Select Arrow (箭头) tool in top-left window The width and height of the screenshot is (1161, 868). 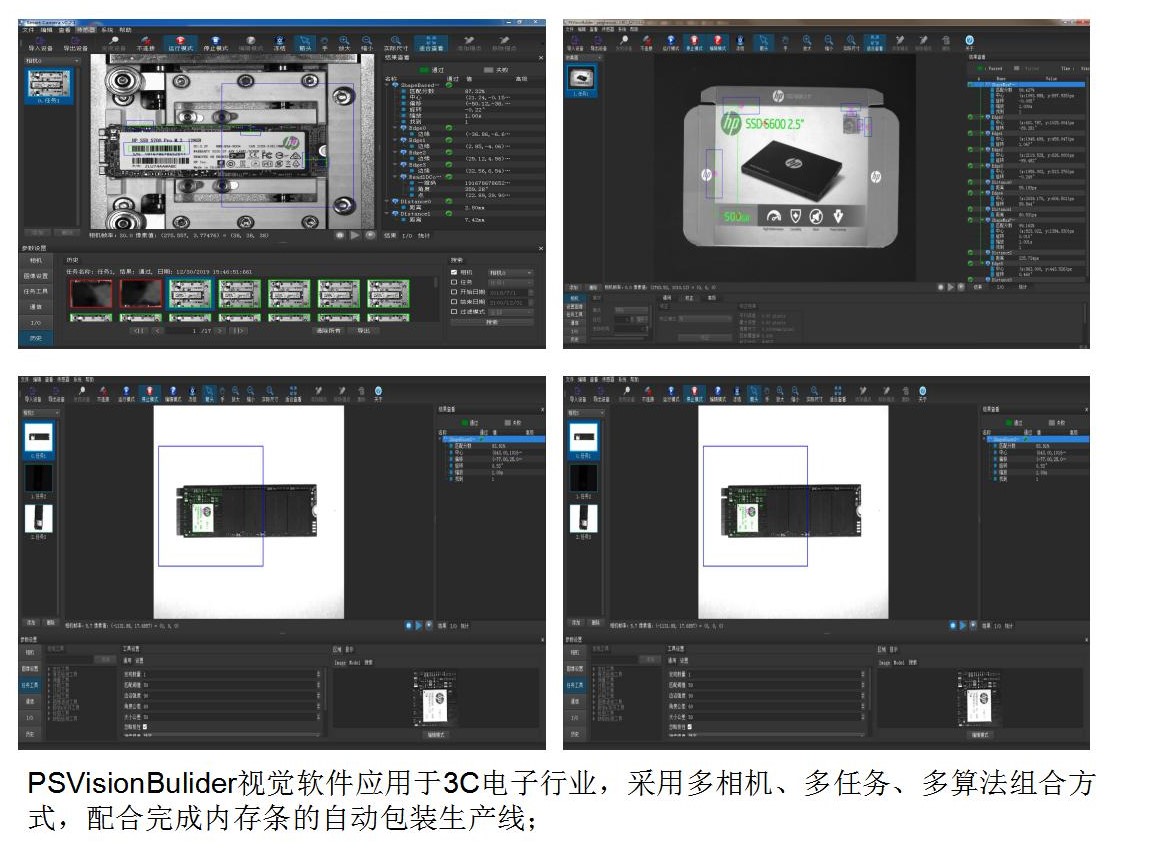pyautogui.click(x=305, y=43)
